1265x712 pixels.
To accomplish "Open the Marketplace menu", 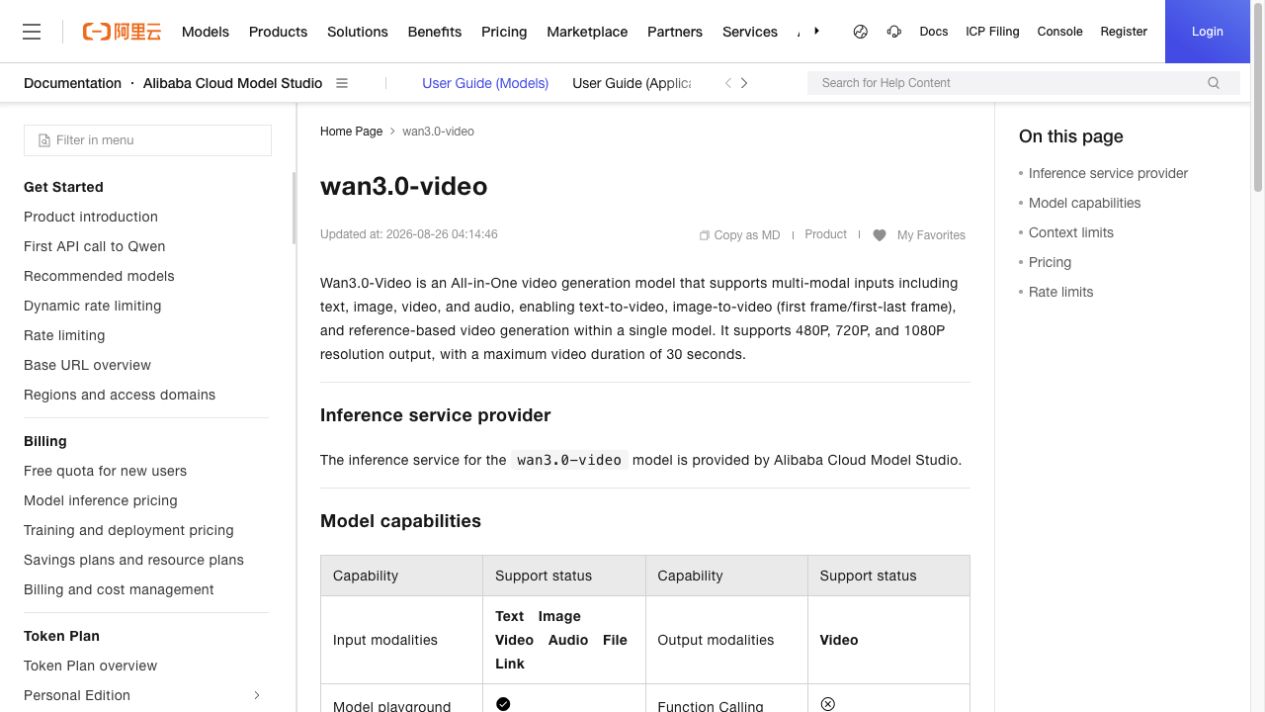I will [x=587, y=31].
